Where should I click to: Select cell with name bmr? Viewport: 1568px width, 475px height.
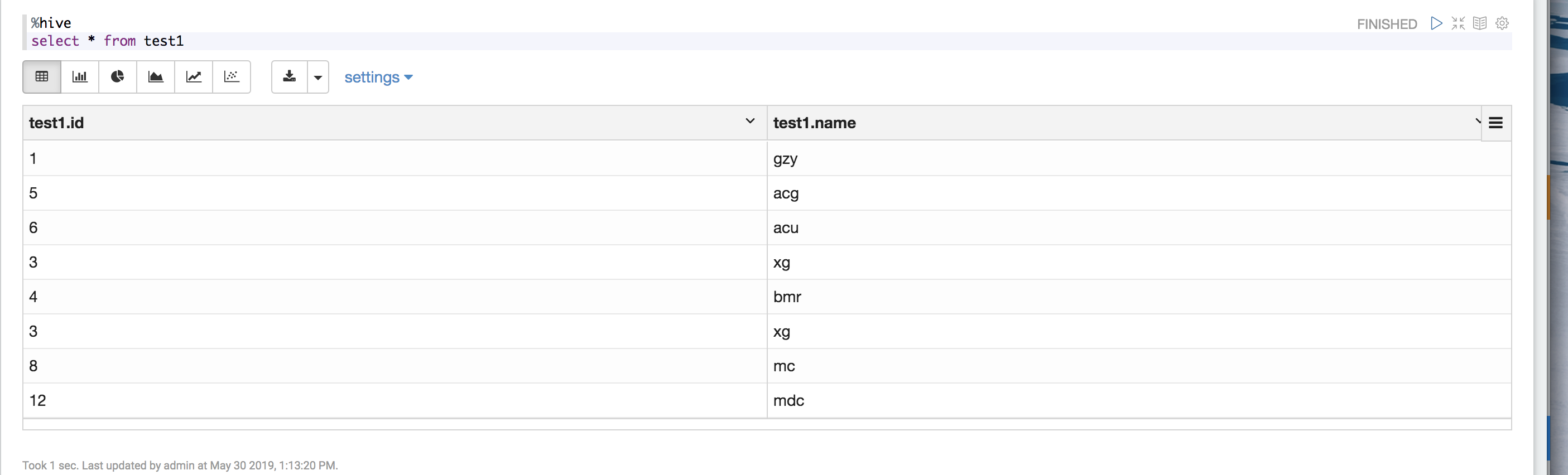[1139, 297]
